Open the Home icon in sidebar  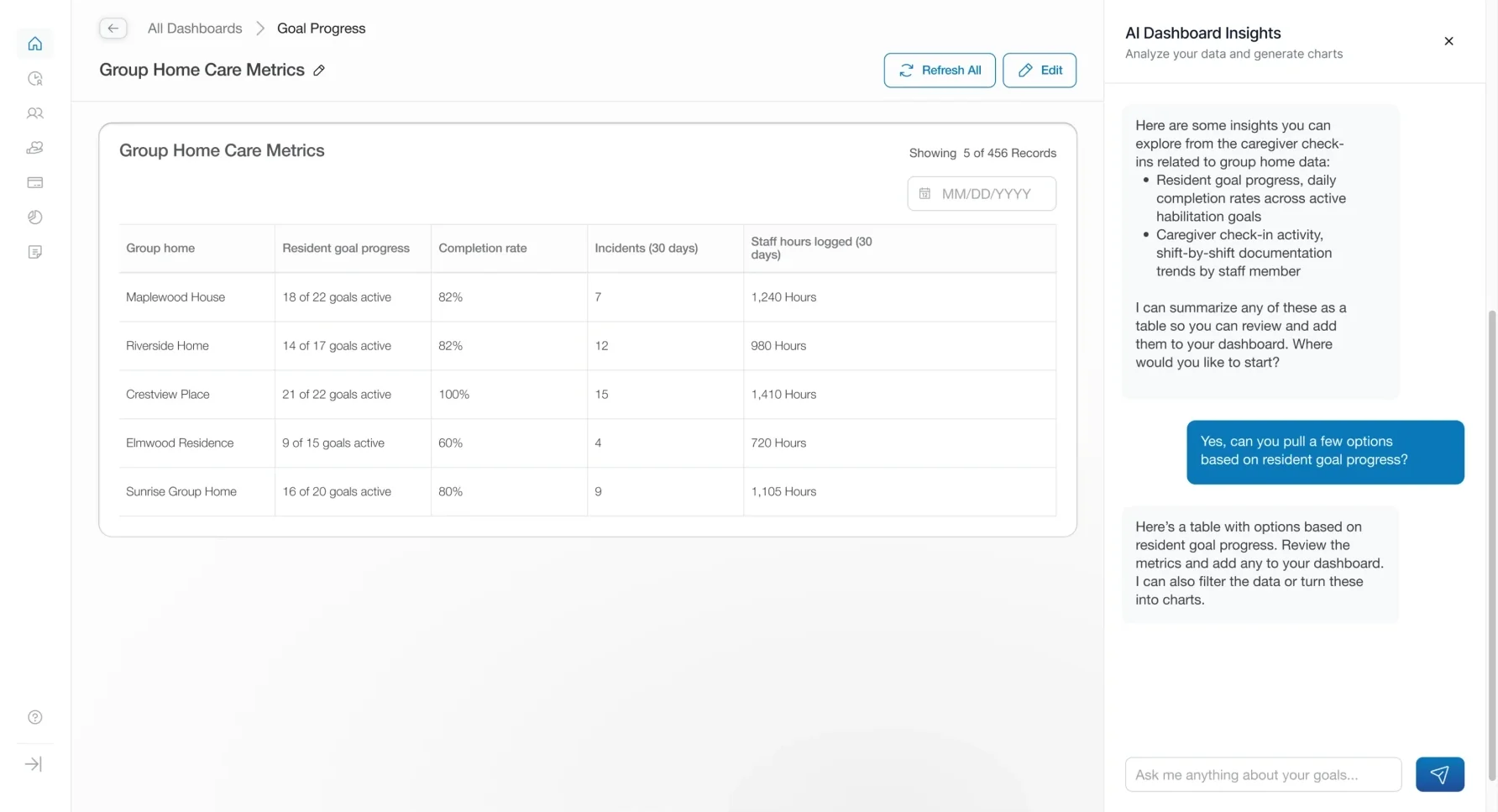[x=34, y=44]
